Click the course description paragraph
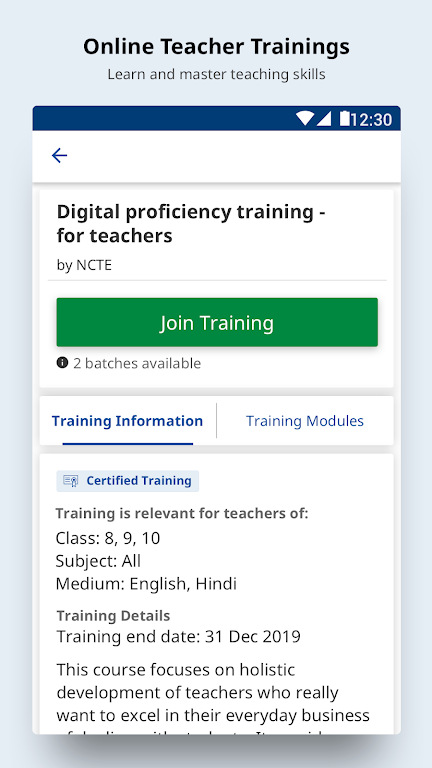This screenshot has width=432, height=768. (x=213, y=698)
